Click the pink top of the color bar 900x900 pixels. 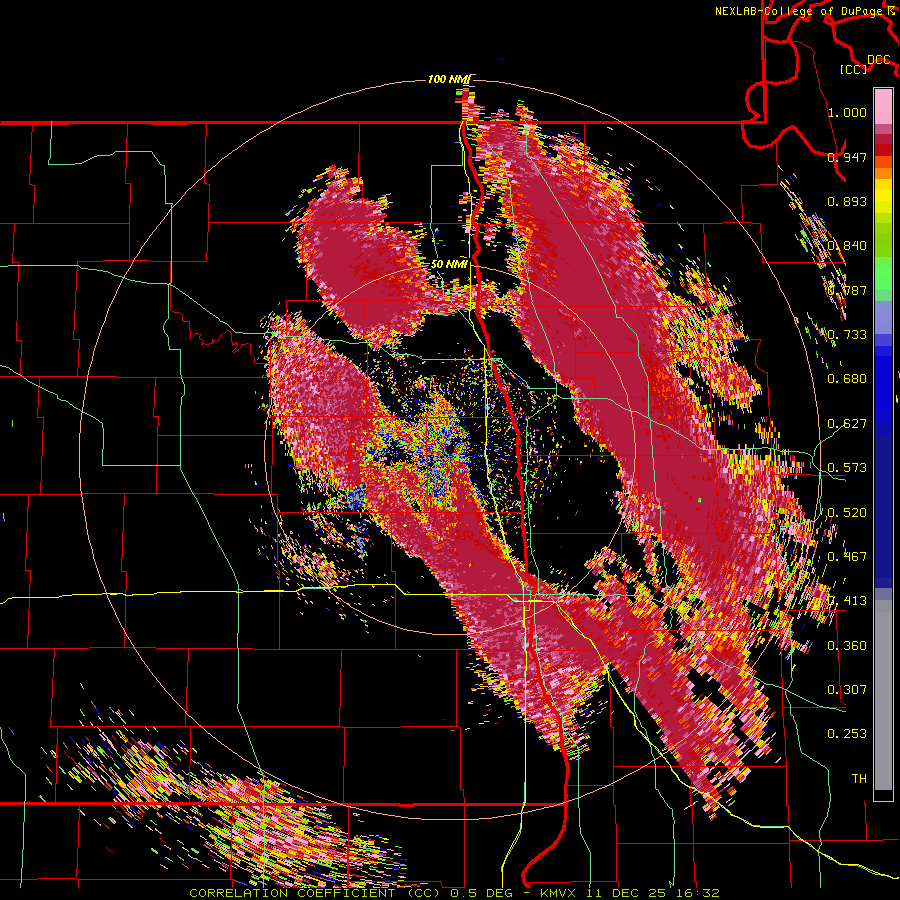883,106
